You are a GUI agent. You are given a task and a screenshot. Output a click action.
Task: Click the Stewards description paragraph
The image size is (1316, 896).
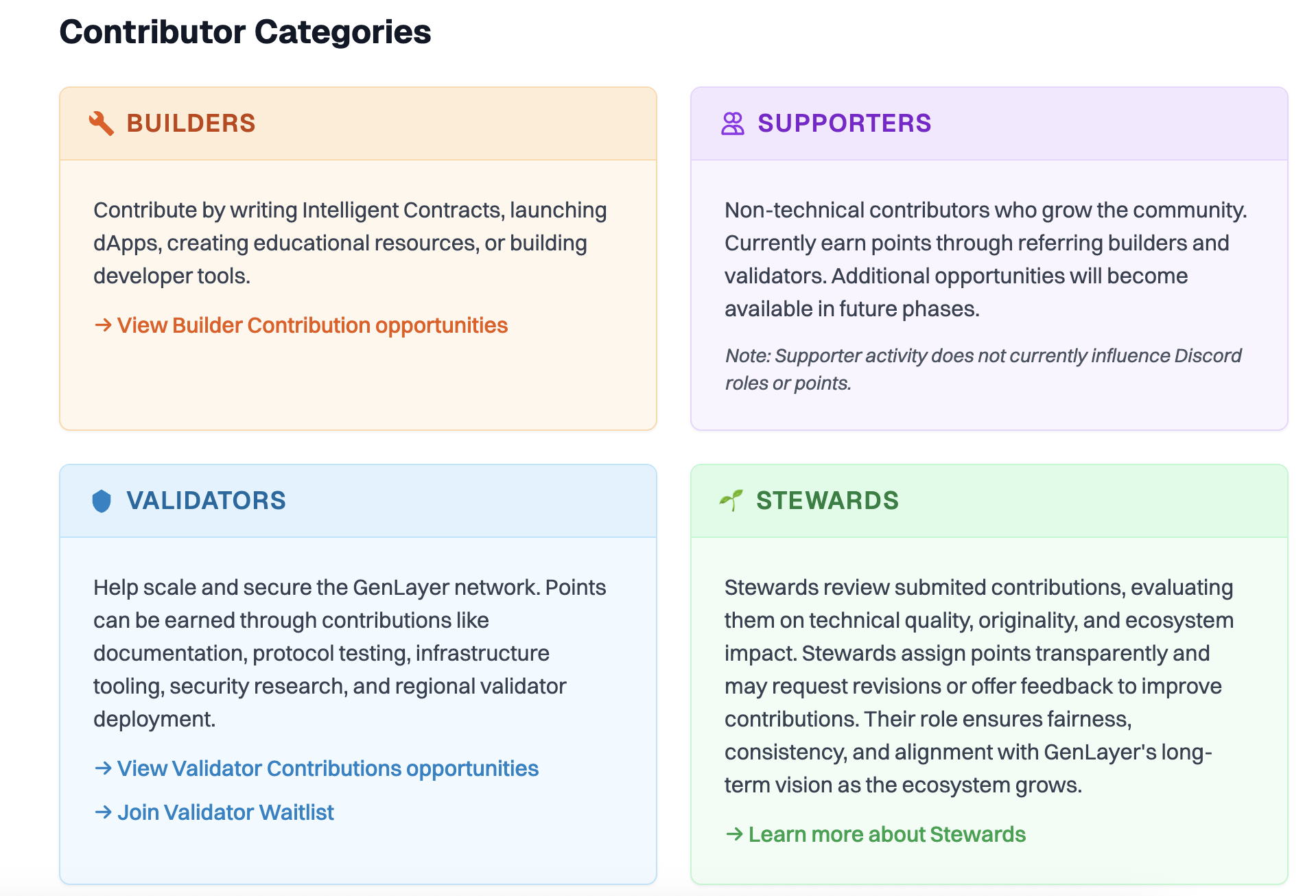tap(978, 686)
